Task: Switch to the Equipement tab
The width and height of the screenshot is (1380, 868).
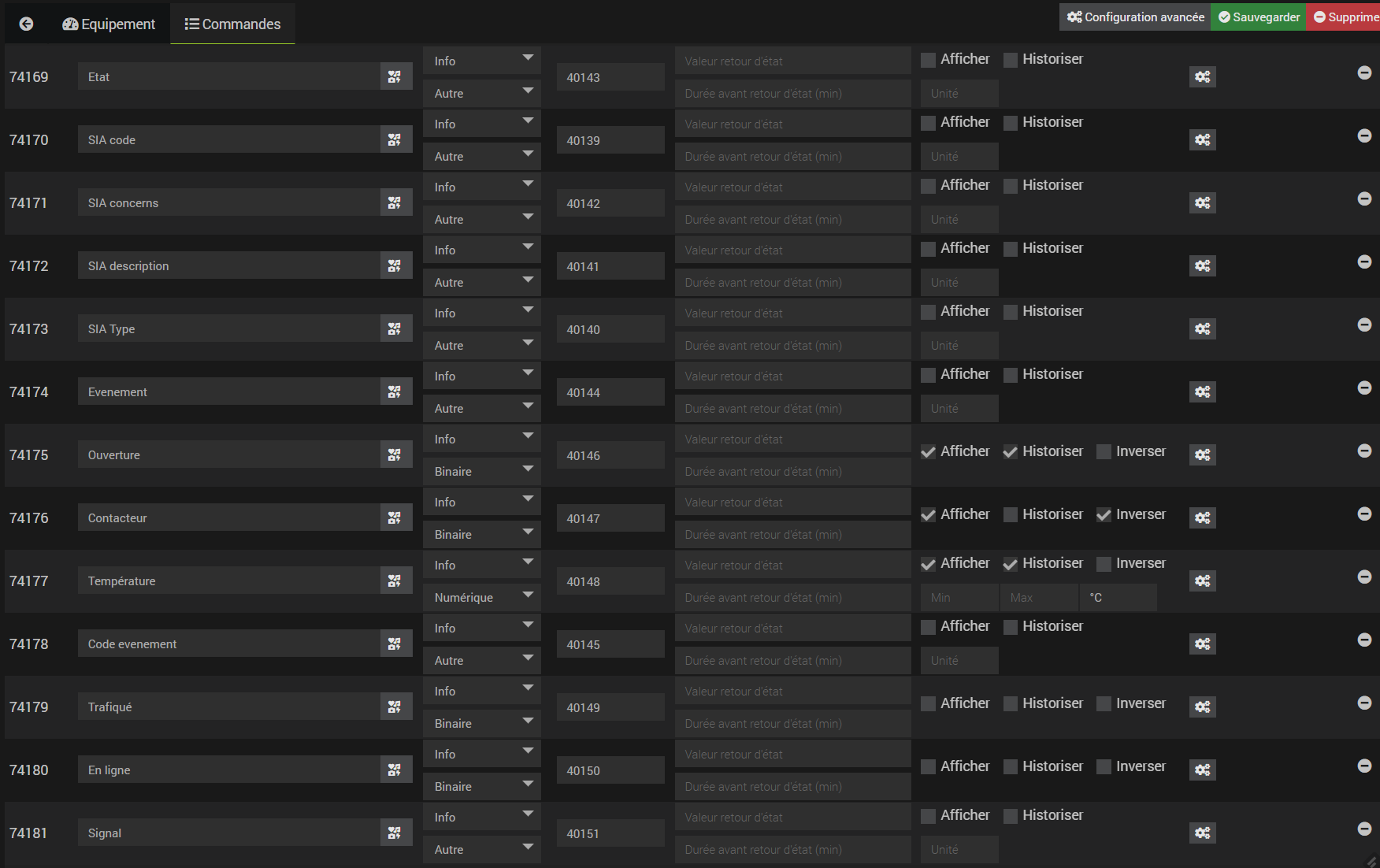Action: coord(109,24)
